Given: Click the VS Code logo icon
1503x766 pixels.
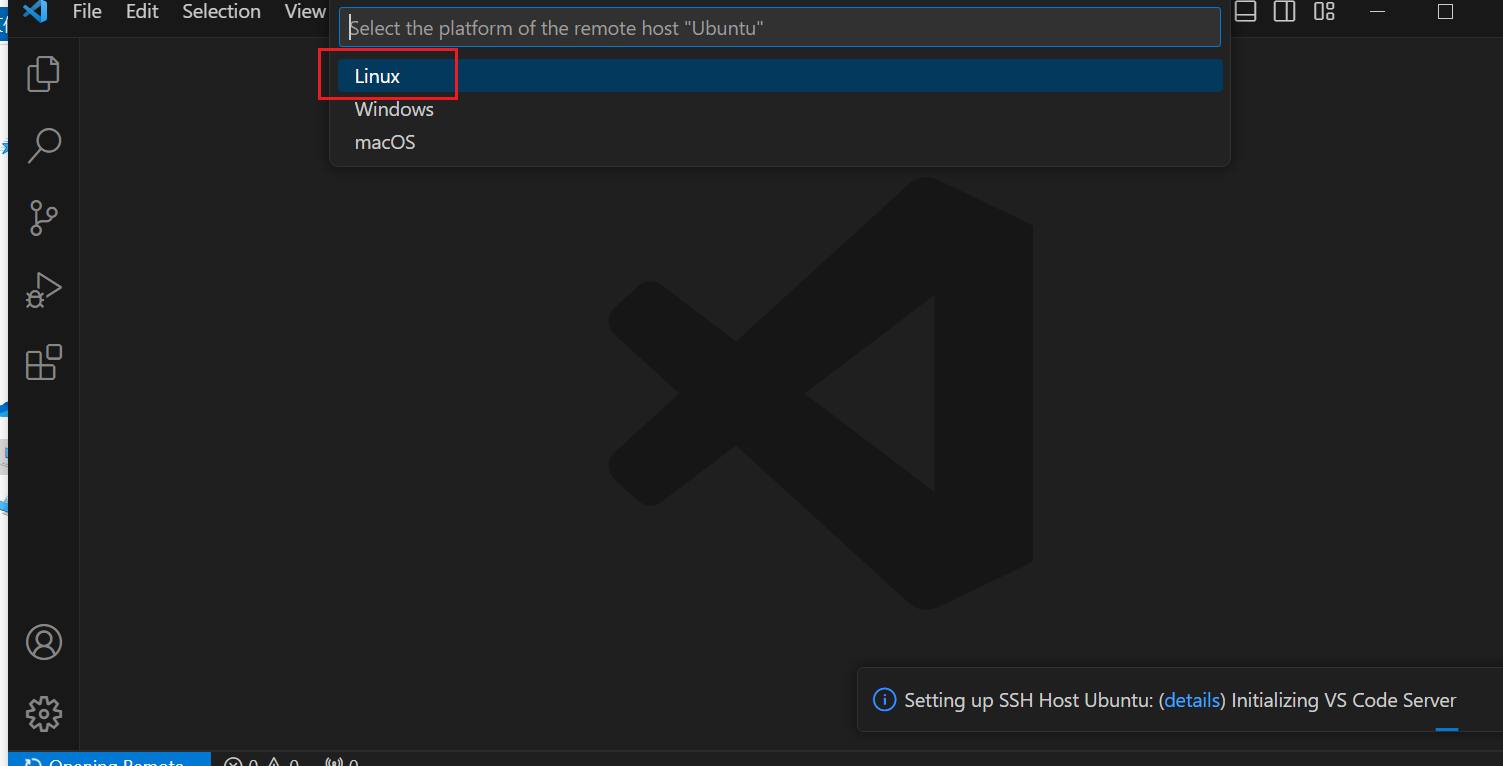Looking at the screenshot, I should [35, 12].
